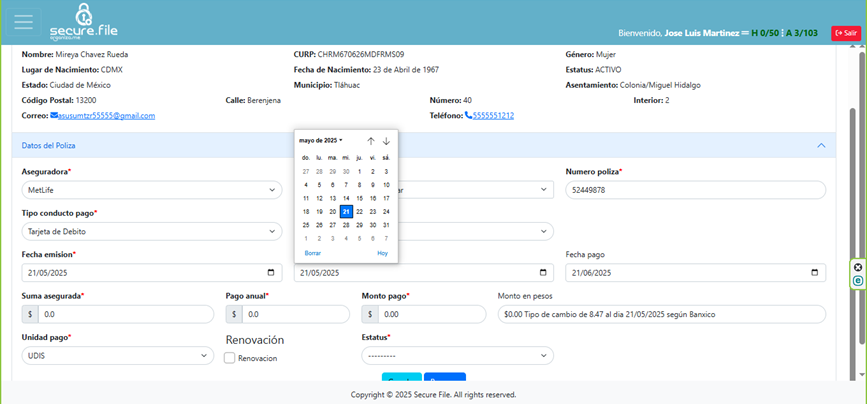Click the Numero poliza input field

[x=695, y=190]
